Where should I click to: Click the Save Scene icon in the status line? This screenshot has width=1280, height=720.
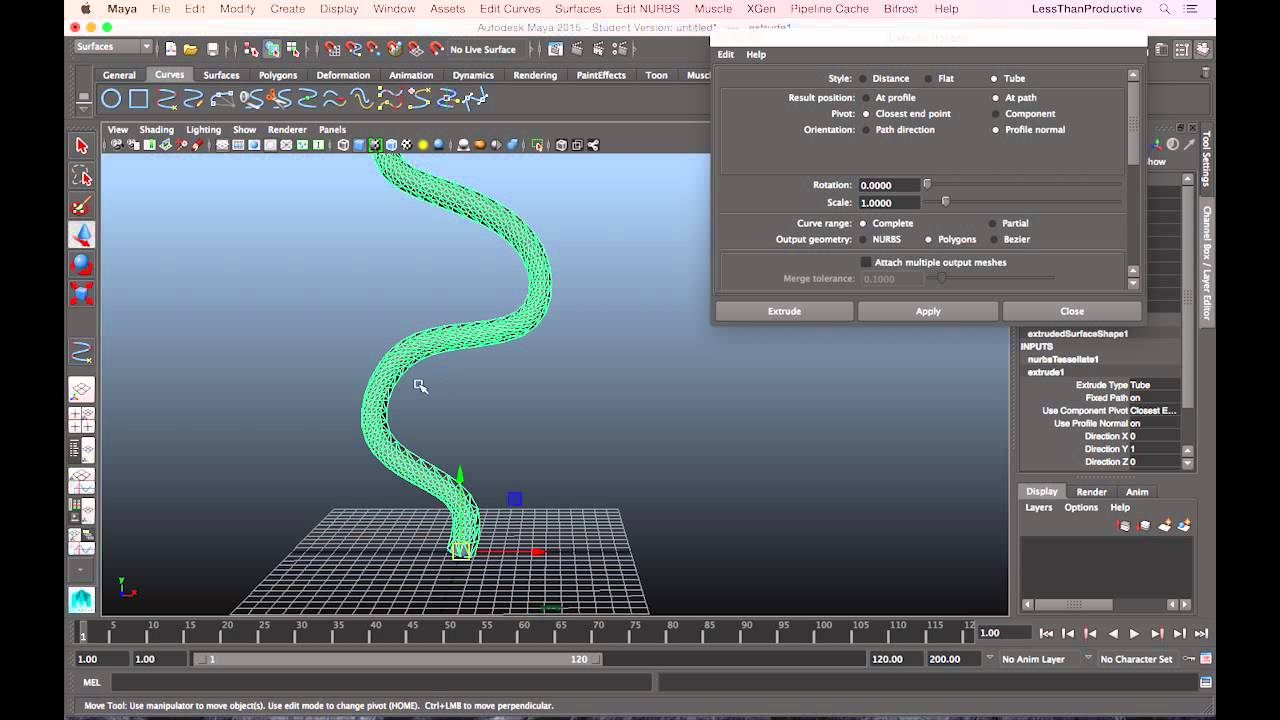pos(212,49)
